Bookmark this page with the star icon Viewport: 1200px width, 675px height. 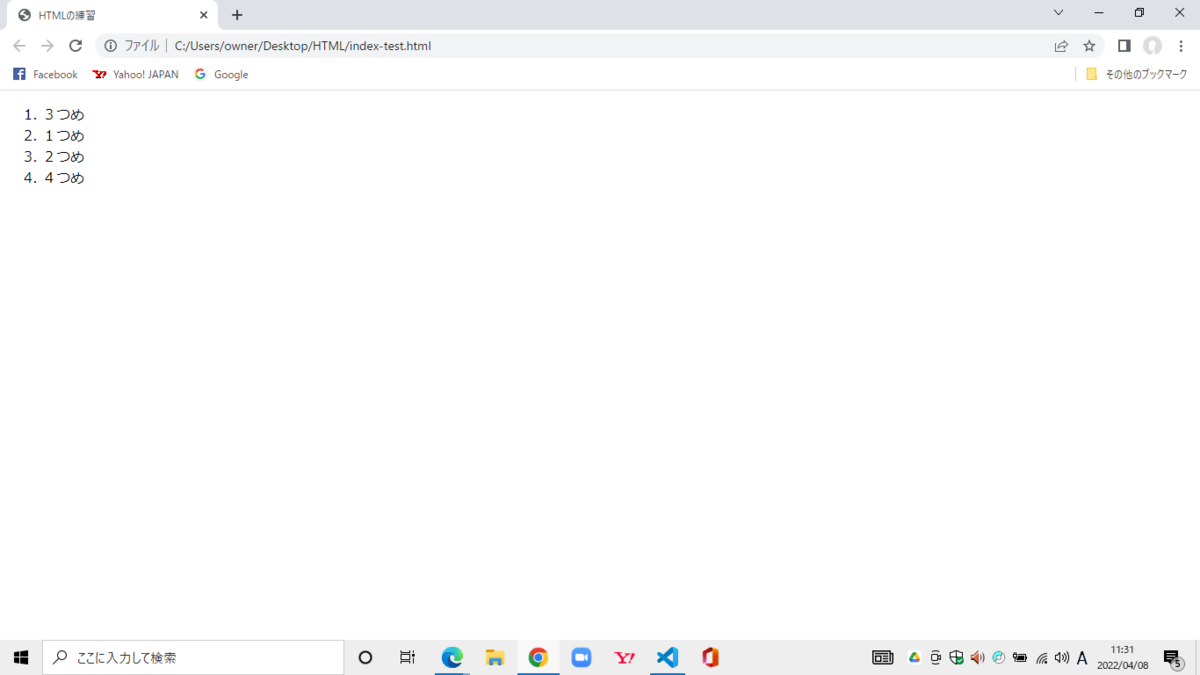coord(1089,46)
